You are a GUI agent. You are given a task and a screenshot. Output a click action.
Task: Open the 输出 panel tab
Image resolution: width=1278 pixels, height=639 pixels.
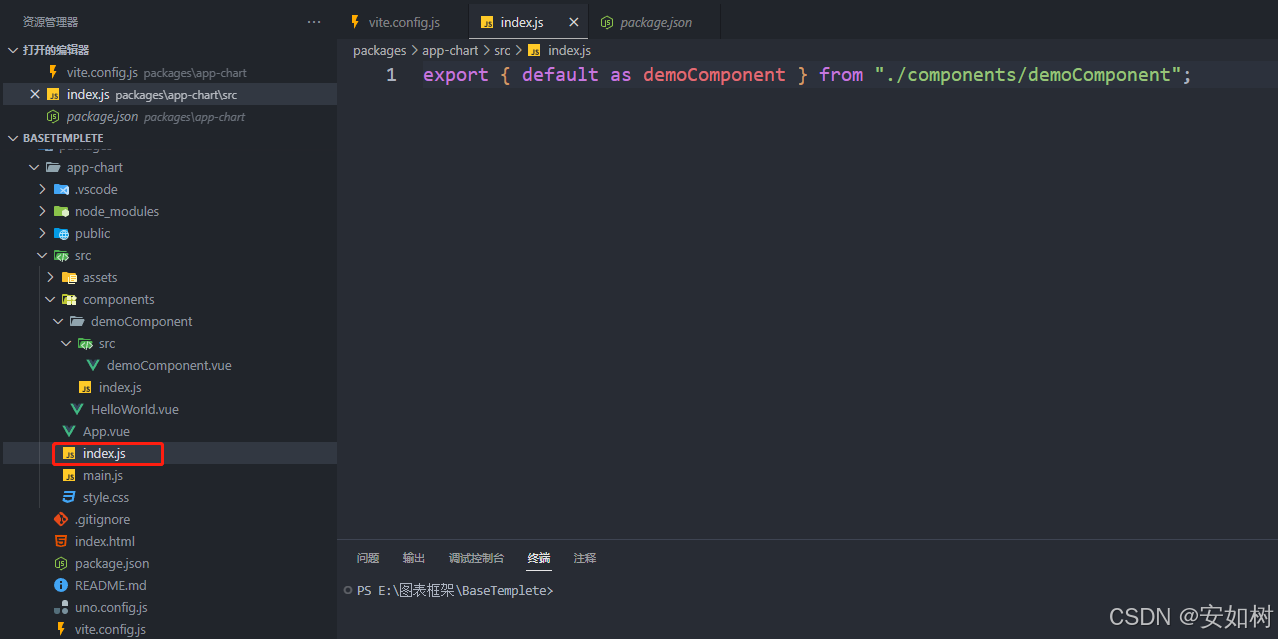[413, 558]
